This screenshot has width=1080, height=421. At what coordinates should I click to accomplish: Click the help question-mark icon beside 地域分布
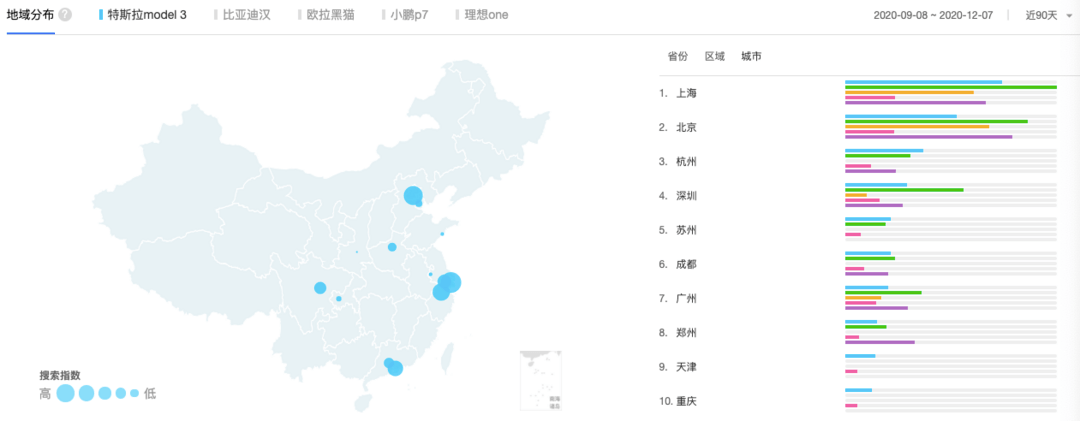point(65,15)
